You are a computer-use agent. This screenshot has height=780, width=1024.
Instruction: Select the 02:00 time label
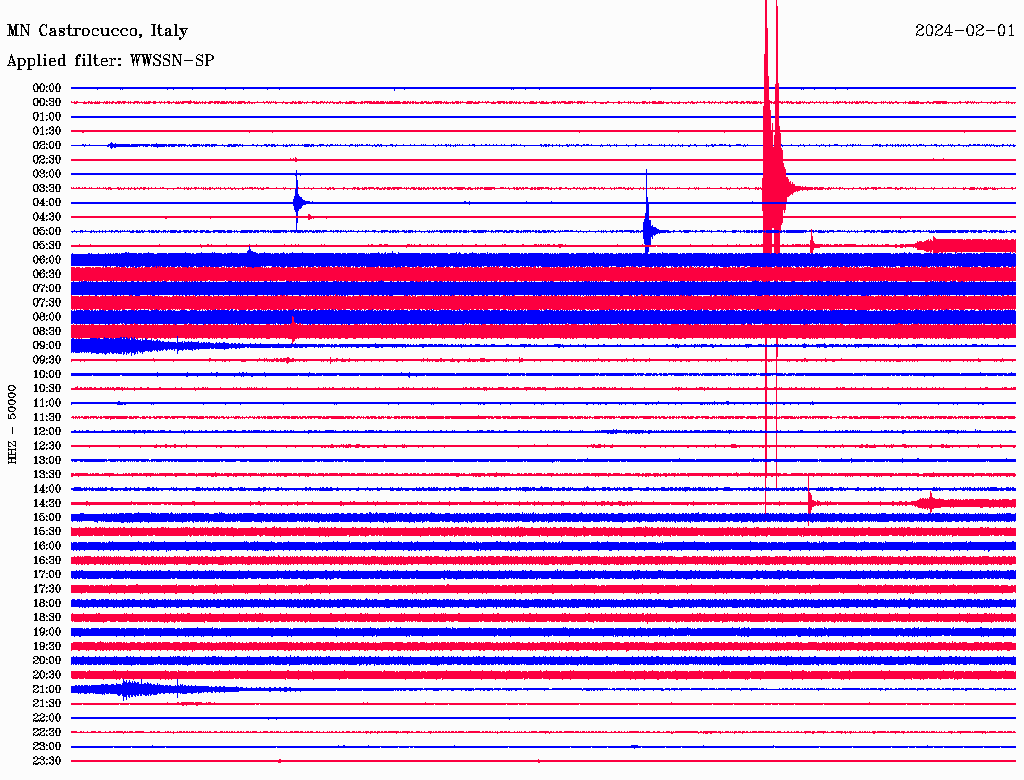(47, 145)
